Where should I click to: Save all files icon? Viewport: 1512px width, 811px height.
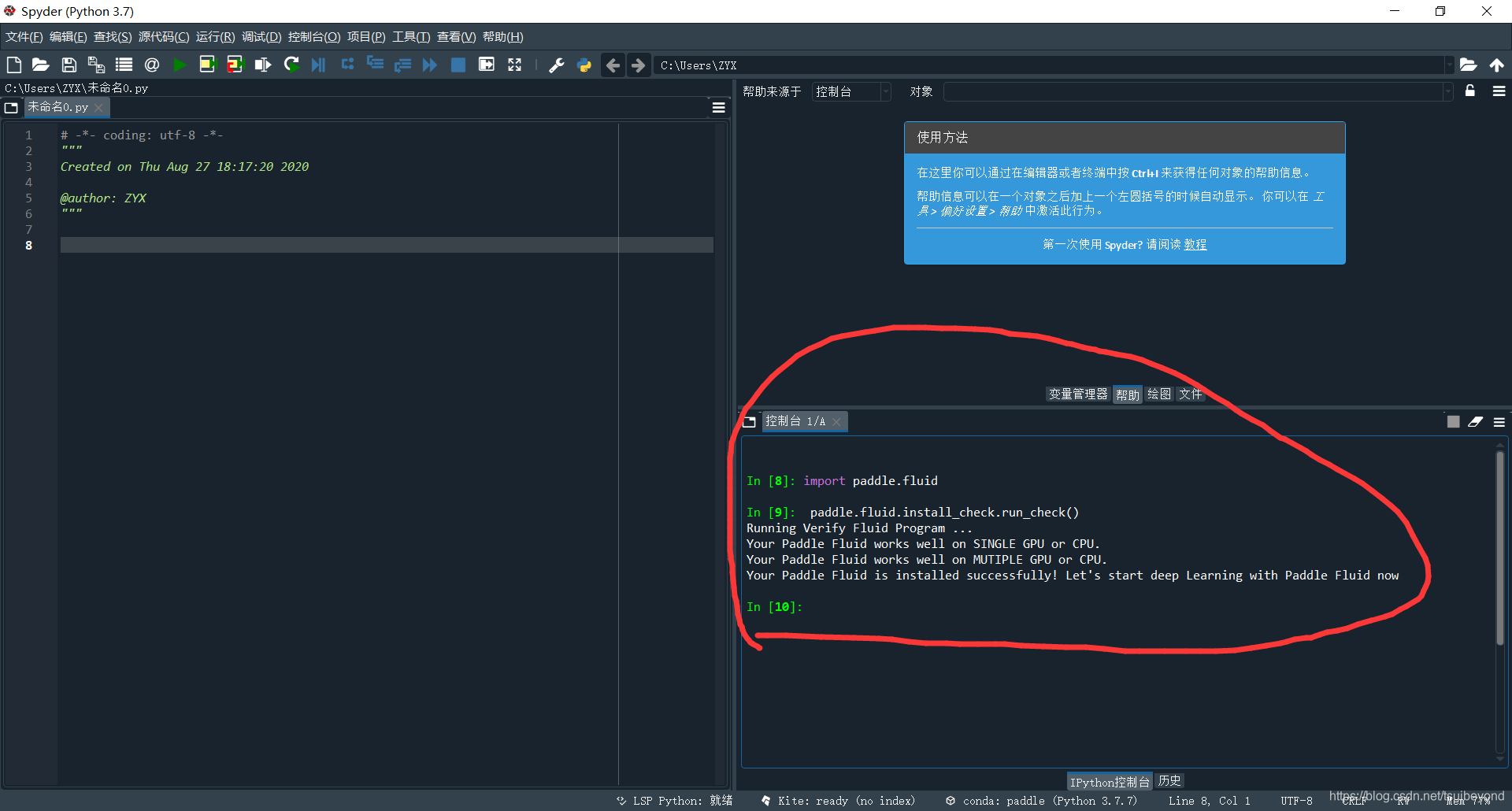96,65
